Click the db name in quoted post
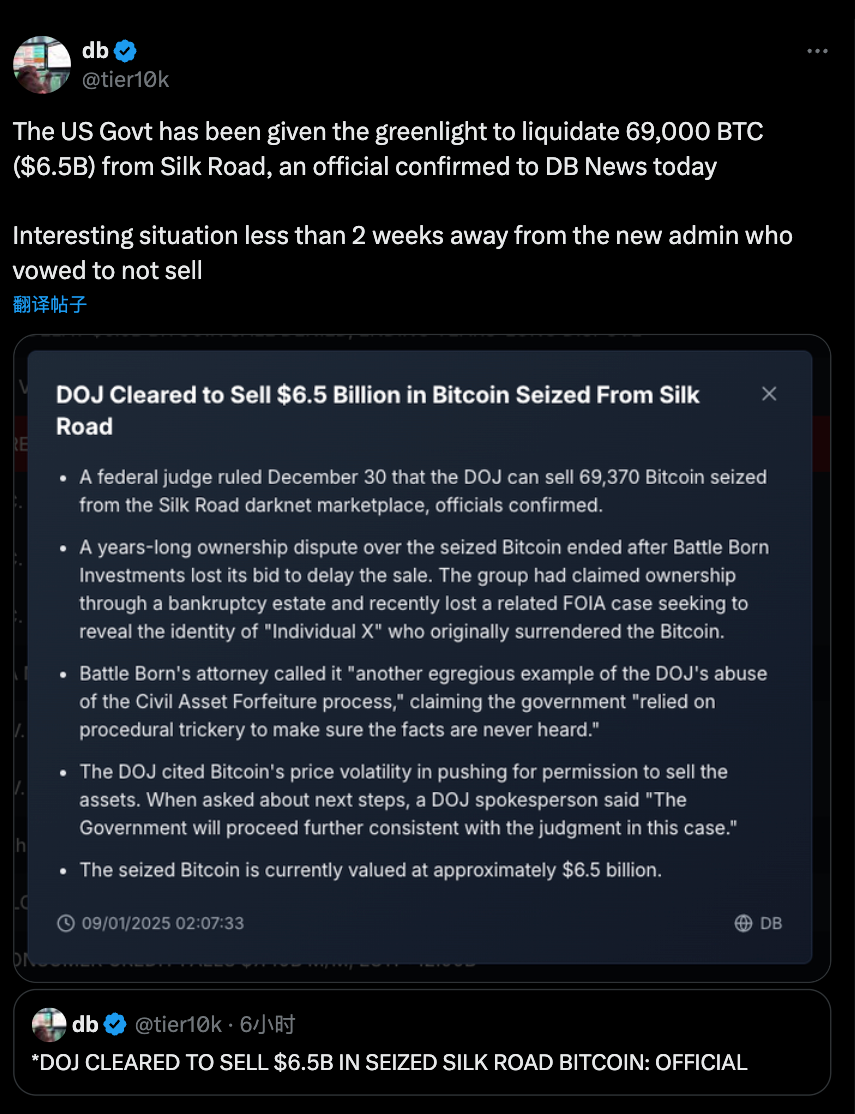The width and height of the screenshot is (855, 1114). [85, 1024]
